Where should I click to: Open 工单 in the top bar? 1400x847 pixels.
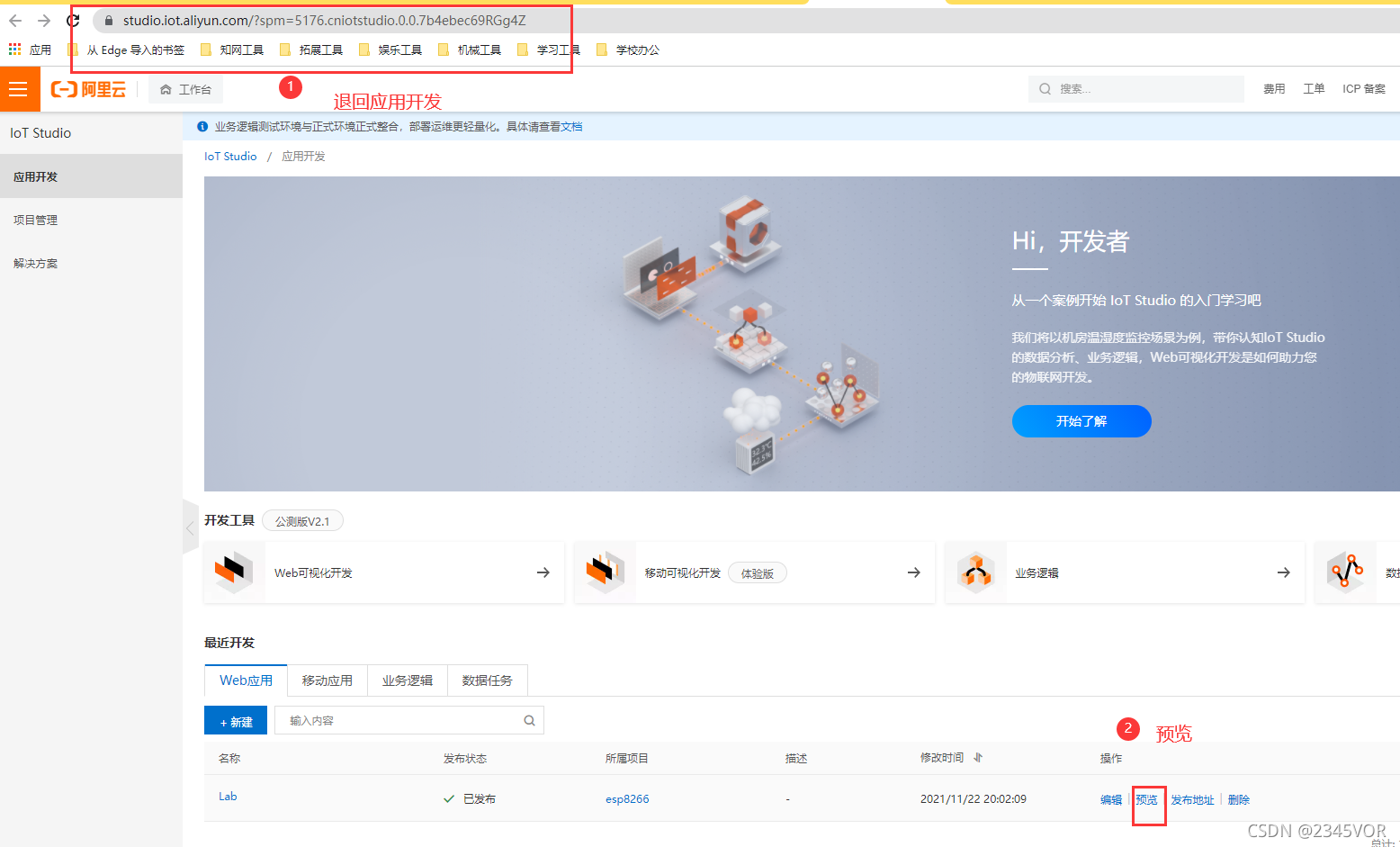(1314, 89)
